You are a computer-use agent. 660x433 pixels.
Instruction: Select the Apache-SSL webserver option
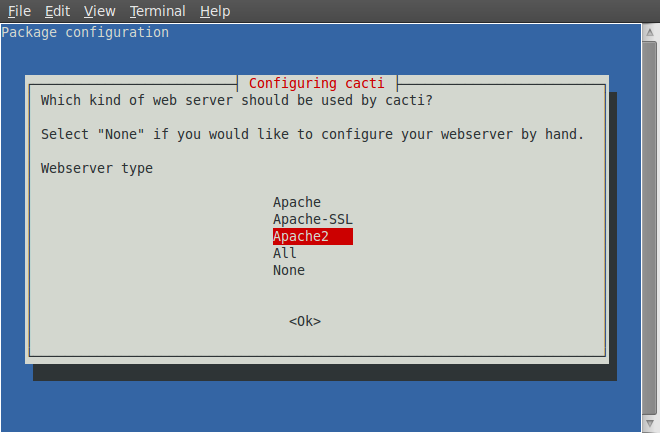[313, 219]
